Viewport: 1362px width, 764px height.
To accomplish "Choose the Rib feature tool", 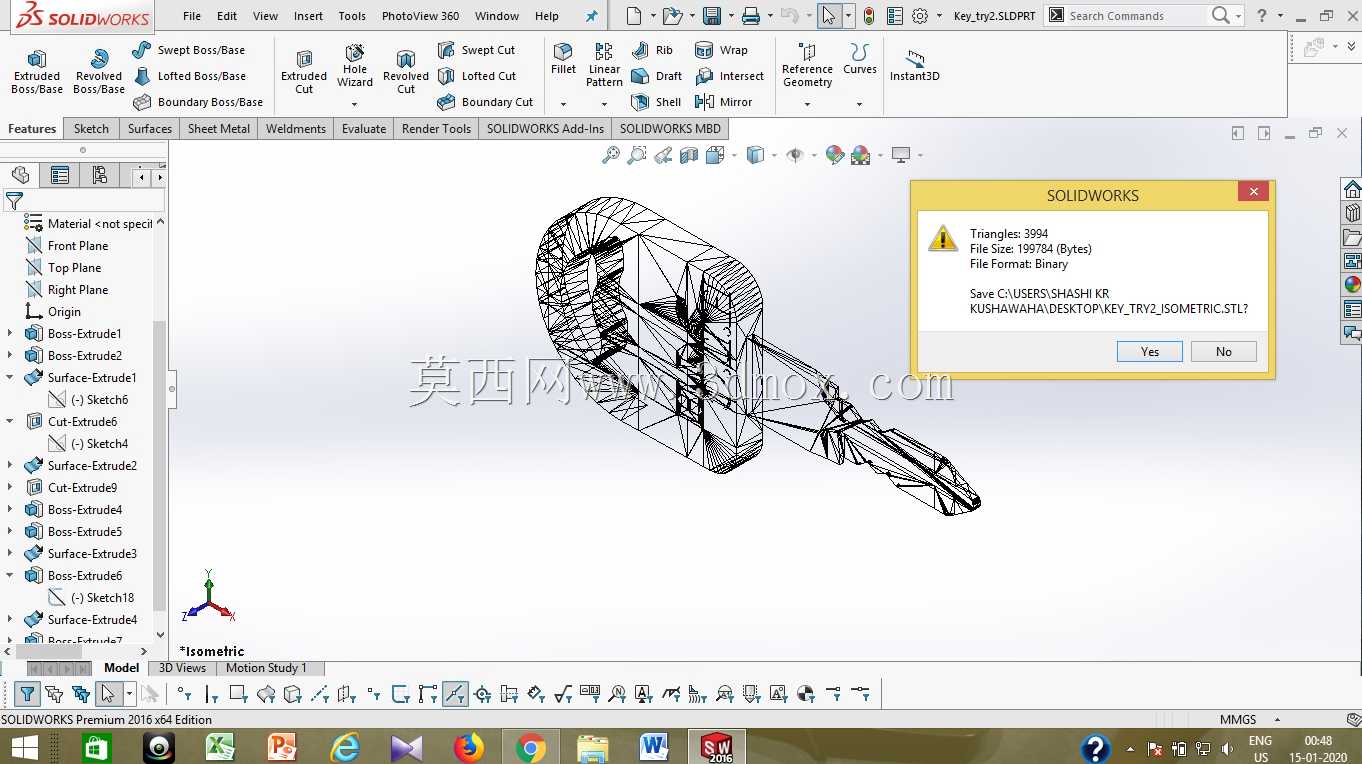I will click(x=652, y=50).
